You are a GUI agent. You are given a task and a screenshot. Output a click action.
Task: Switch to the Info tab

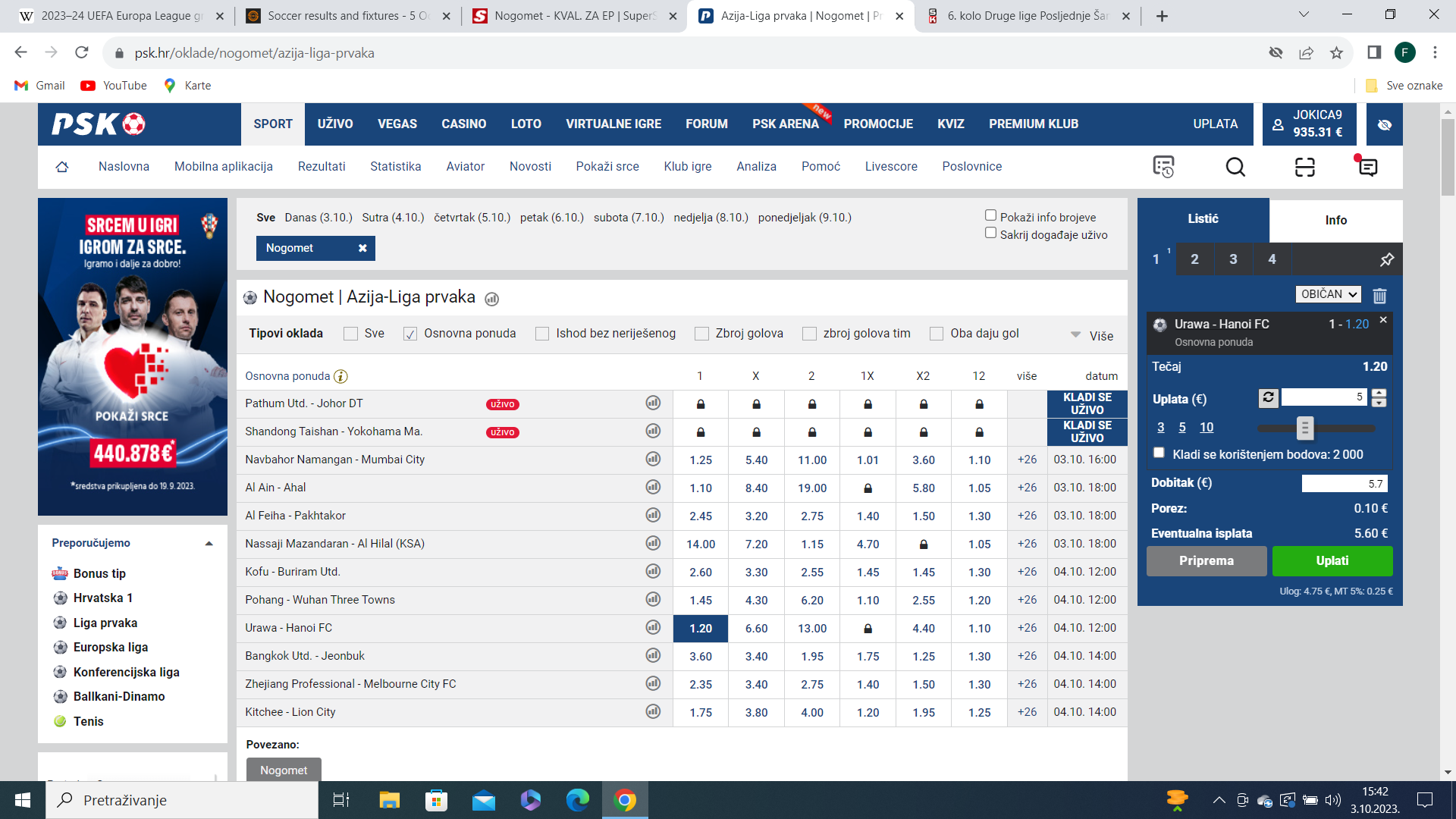[x=1336, y=220]
